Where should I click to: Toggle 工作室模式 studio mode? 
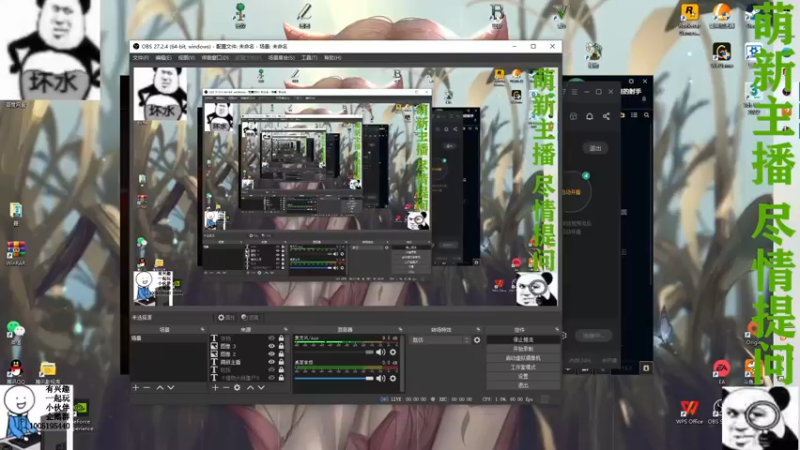pos(523,367)
